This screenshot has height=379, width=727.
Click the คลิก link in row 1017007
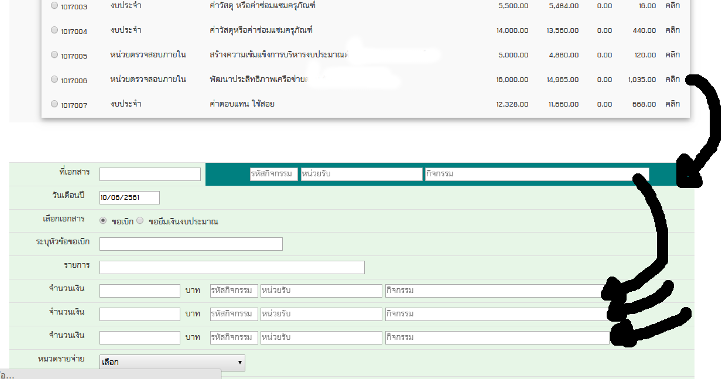point(673,104)
